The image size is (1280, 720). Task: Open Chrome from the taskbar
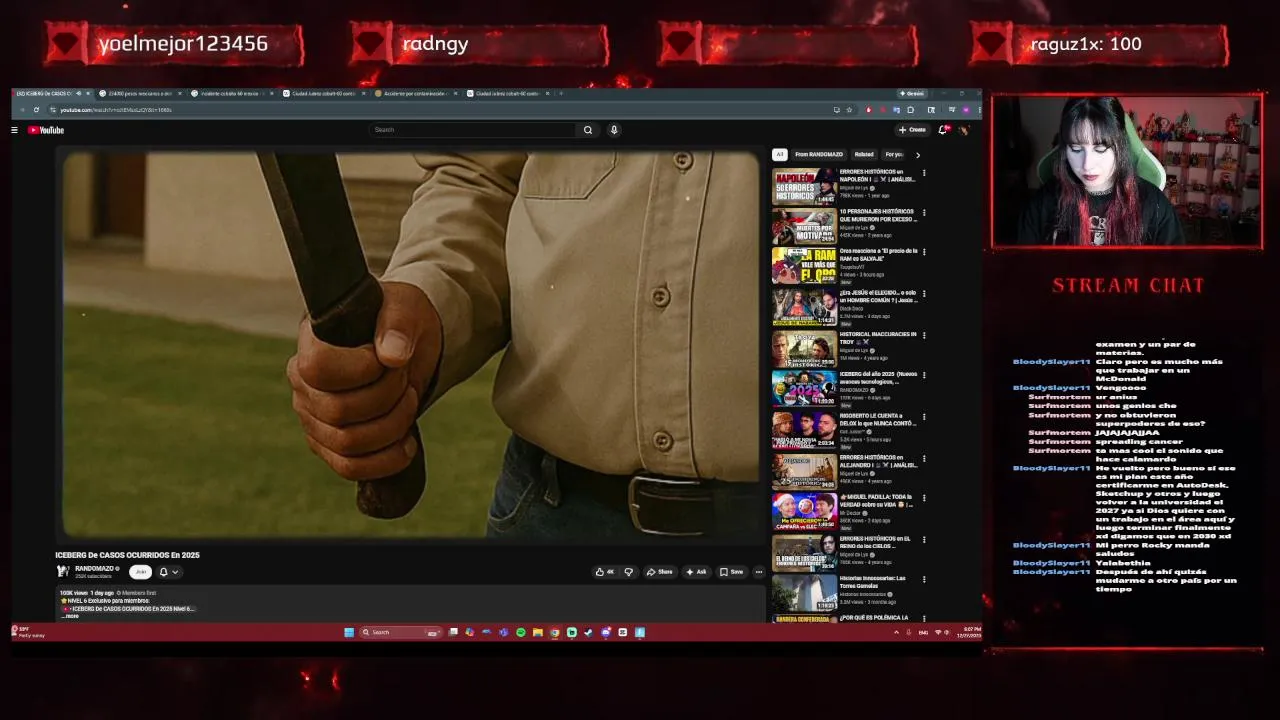pos(554,632)
